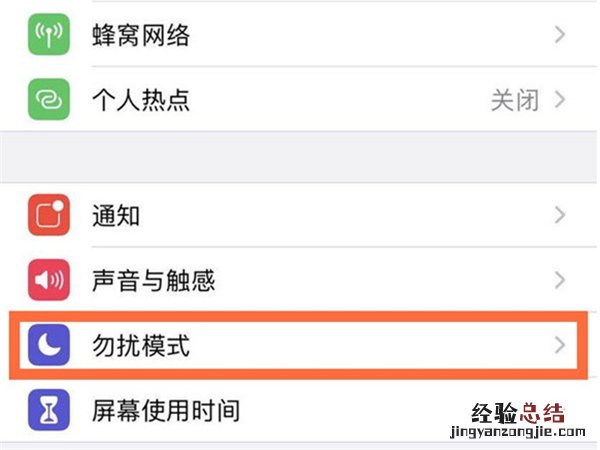The height and width of the screenshot is (450, 600).
Task: Tap the 关闭 status of Personal Hotspot
Action: pyautogui.click(x=514, y=99)
